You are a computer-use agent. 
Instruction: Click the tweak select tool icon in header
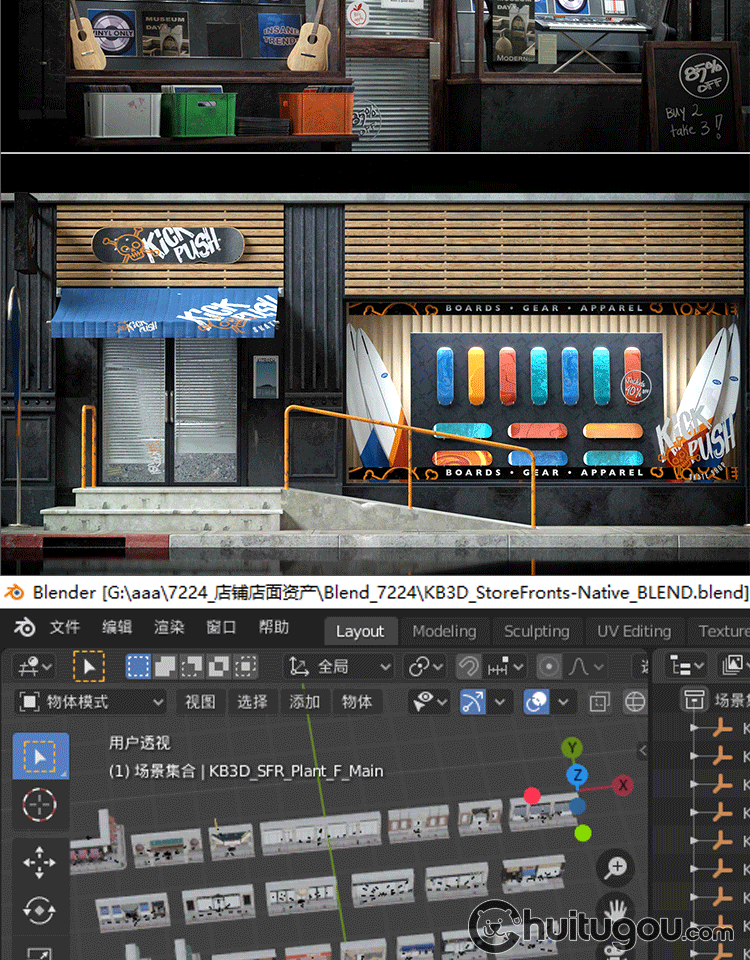[89, 666]
